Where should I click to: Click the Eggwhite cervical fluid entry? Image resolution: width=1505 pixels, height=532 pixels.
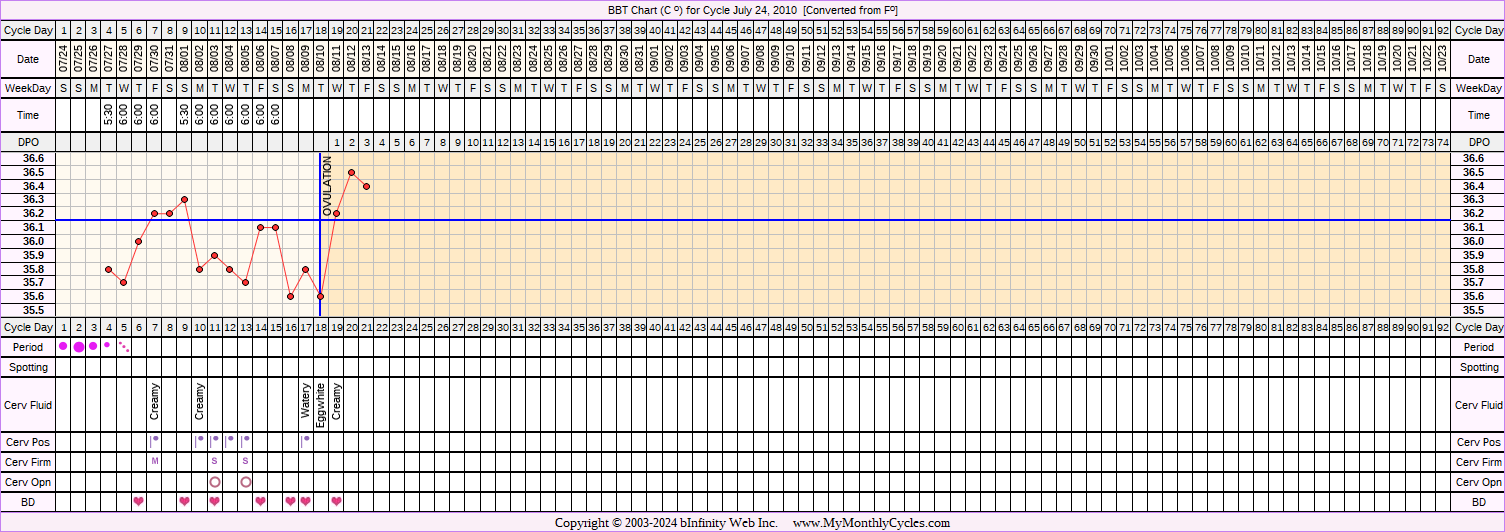[321, 405]
